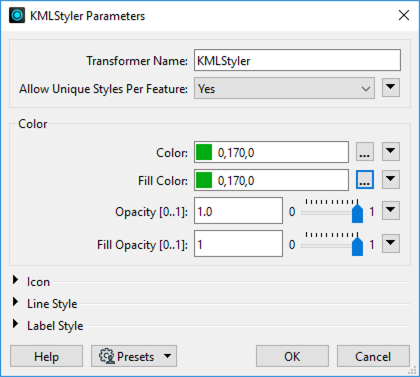Click the FME application icon in title bar
This screenshot has height=377, width=420.
point(17,15)
